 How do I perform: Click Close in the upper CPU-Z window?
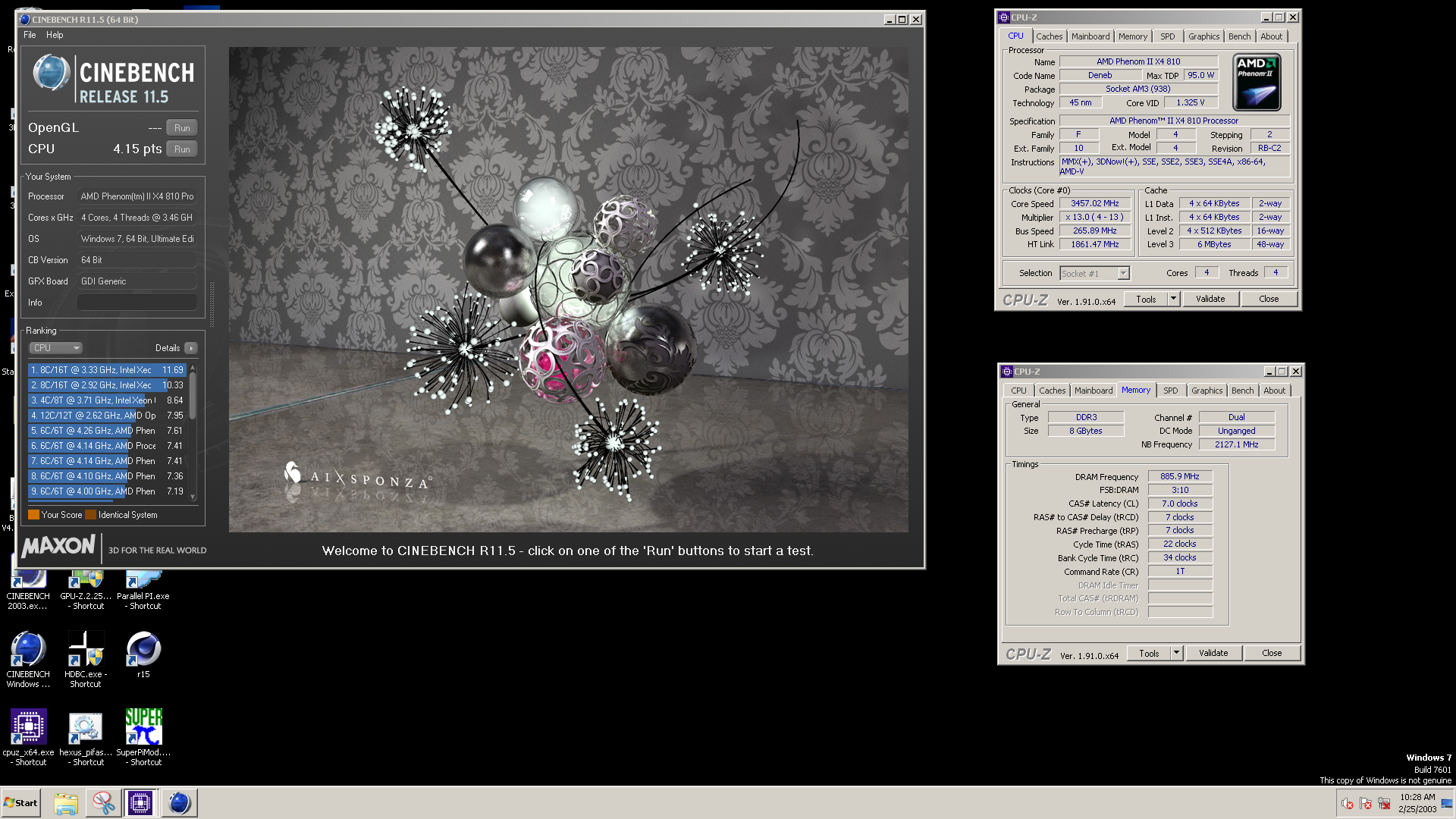pyautogui.click(x=1269, y=299)
